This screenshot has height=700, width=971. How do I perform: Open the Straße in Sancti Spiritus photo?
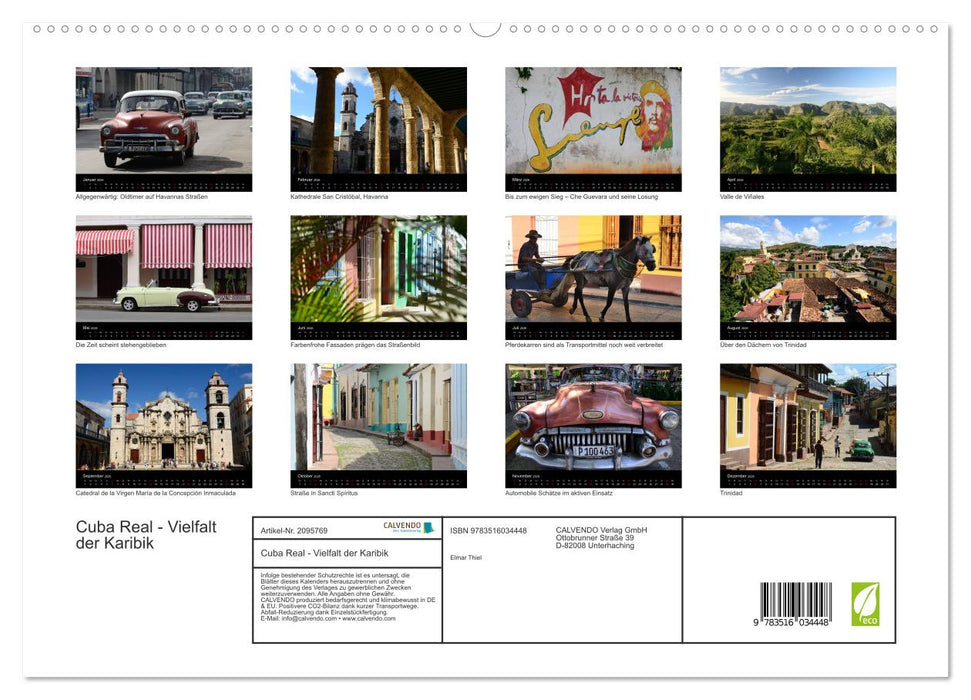[377, 424]
